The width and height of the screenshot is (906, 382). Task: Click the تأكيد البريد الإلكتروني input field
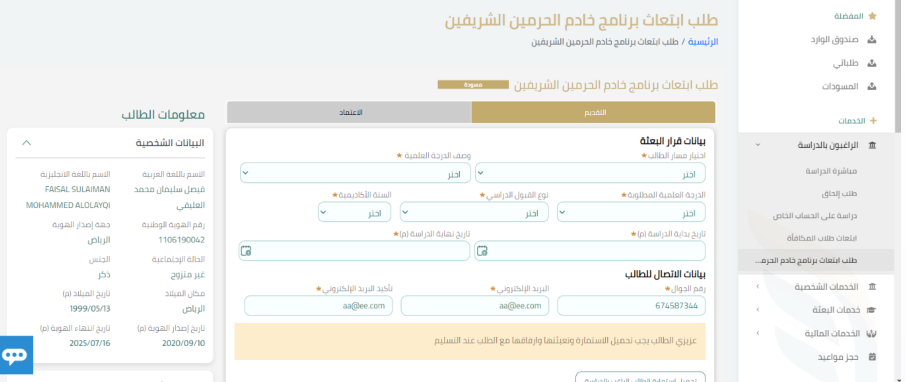pos(318,306)
